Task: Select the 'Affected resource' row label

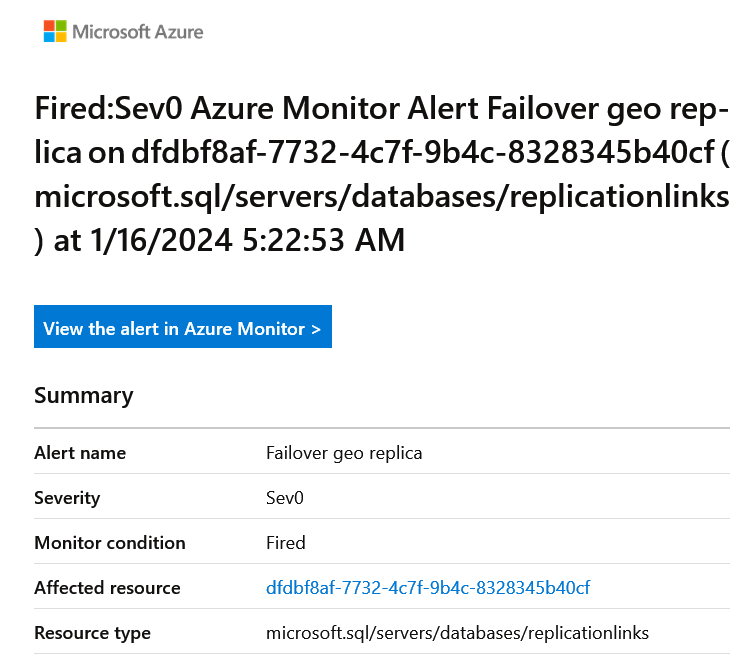Action: click(x=107, y=588)
